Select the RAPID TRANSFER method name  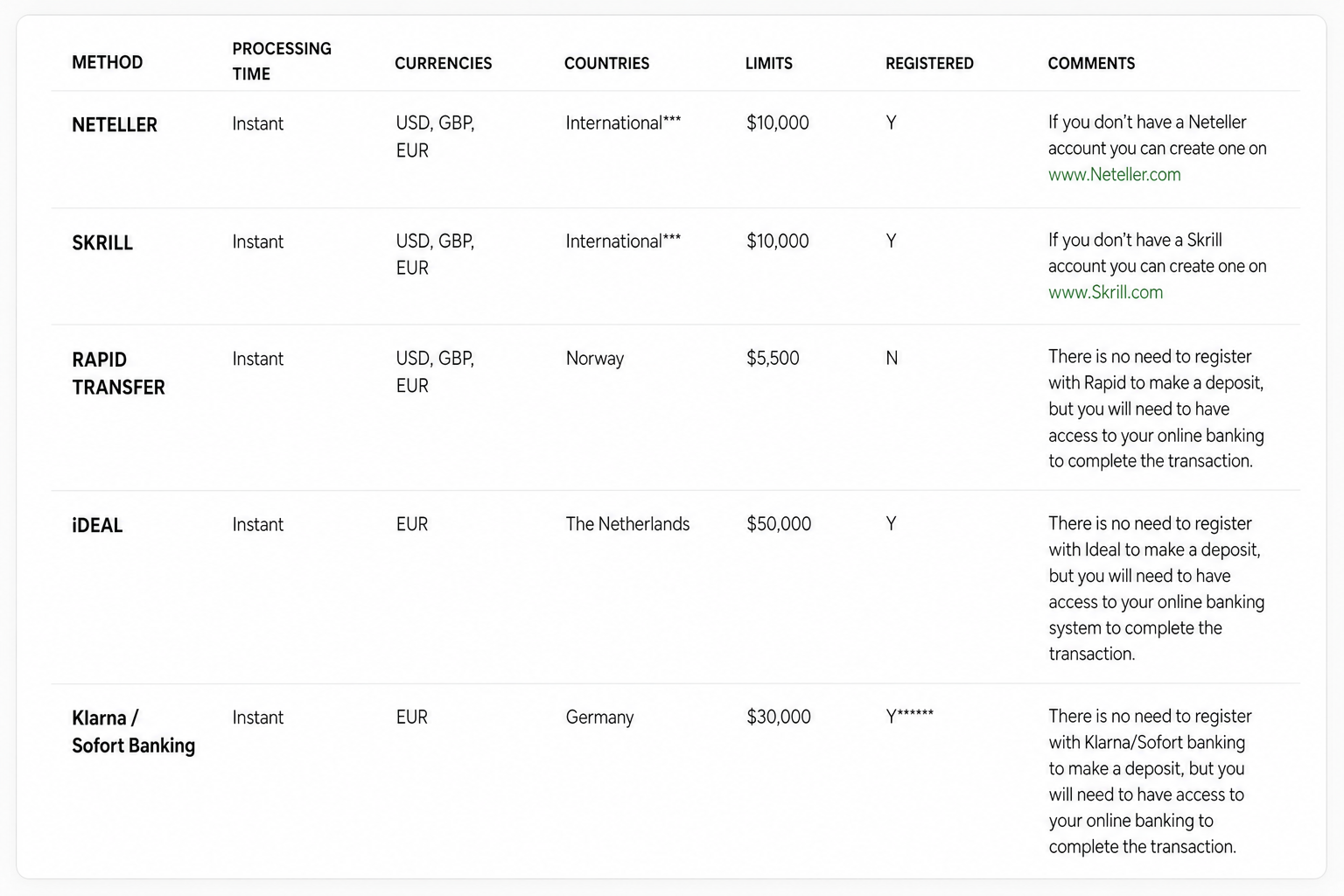tap(118, 374)
